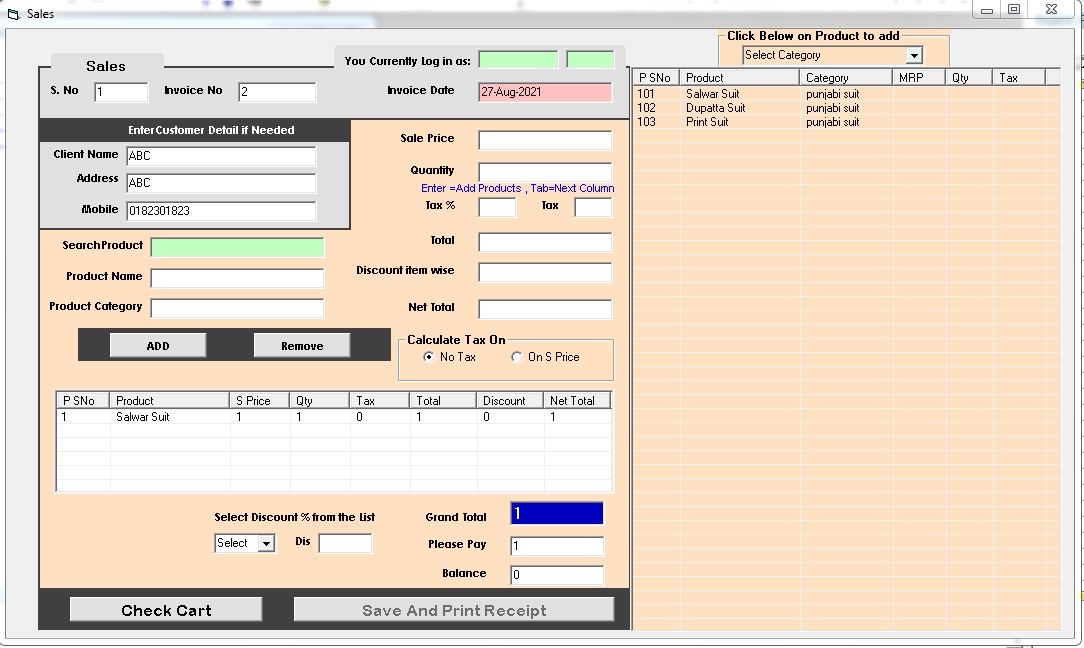This screenshot has width=1084, height=648.
Task: Click the pink Invoice Date field
Action: pyautogui.click(x=544, y=92)
